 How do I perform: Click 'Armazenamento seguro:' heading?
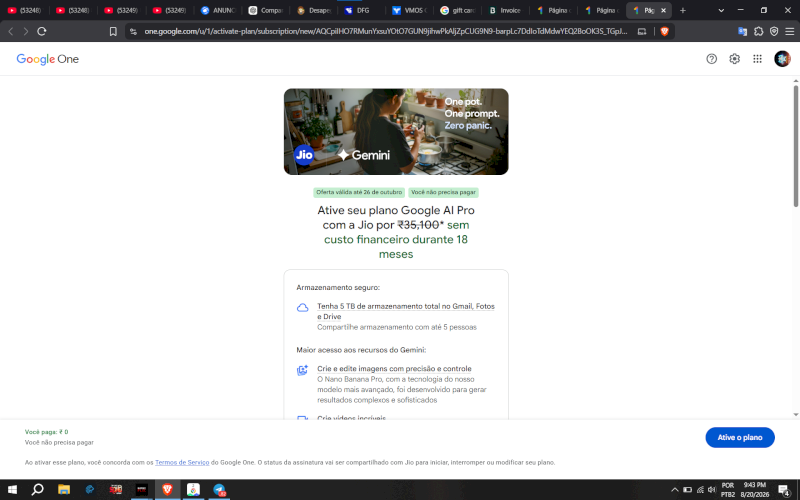point(338,287)
